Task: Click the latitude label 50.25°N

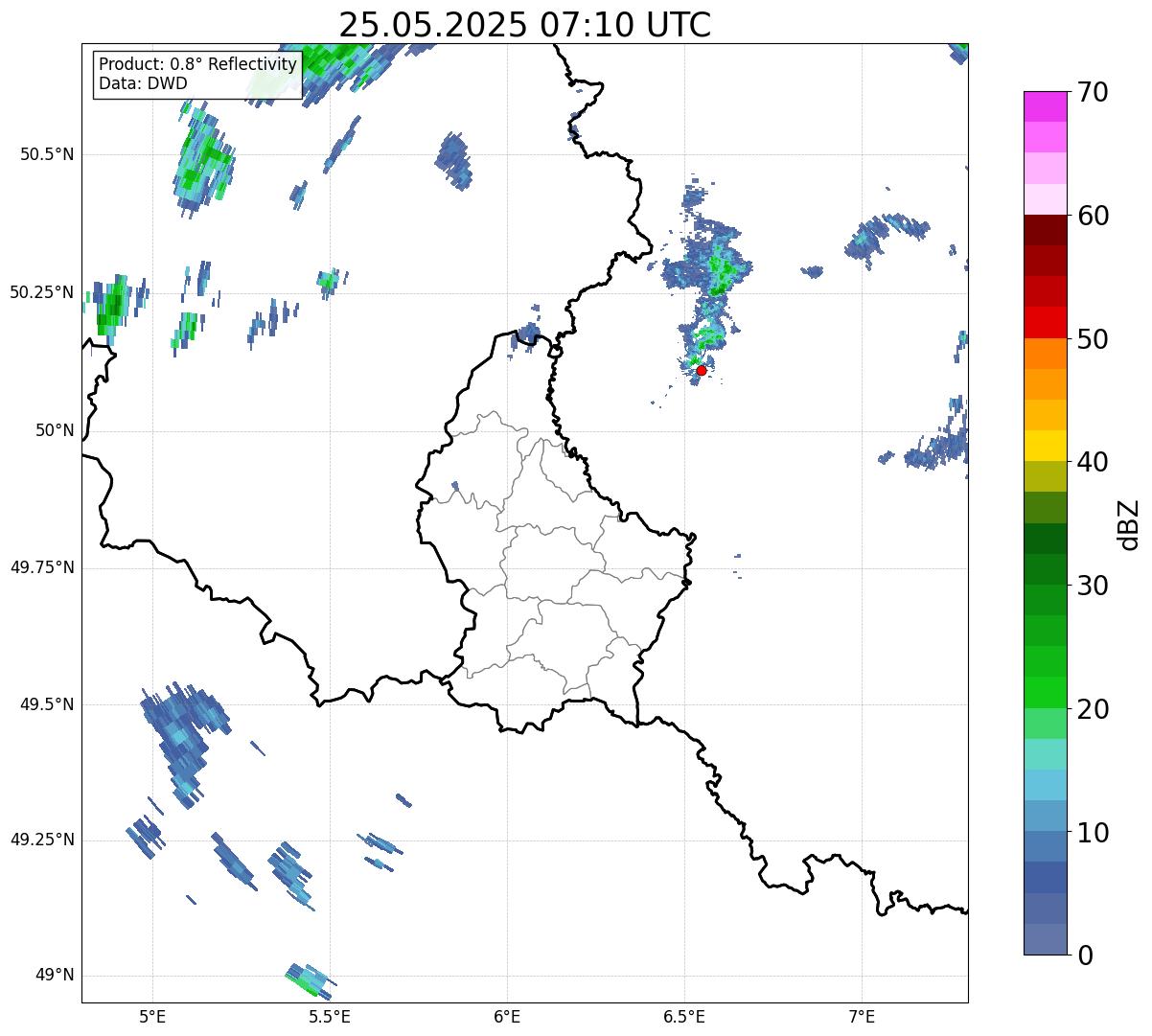Action: (x=42, y=292)
